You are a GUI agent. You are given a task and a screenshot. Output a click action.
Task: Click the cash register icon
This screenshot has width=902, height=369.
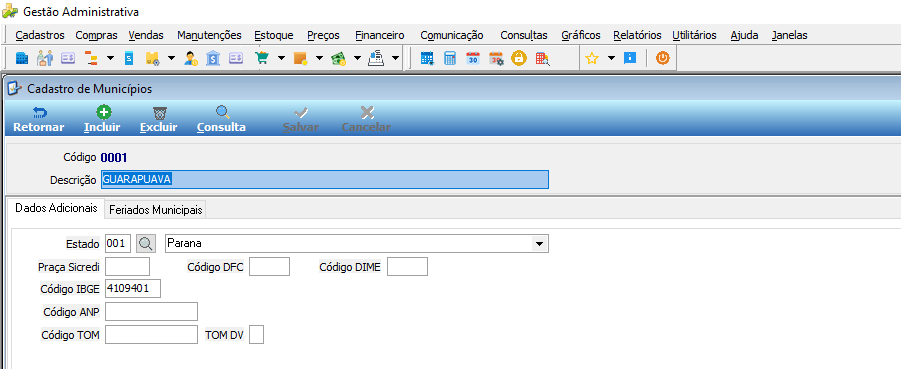click(x=376, y=58)
